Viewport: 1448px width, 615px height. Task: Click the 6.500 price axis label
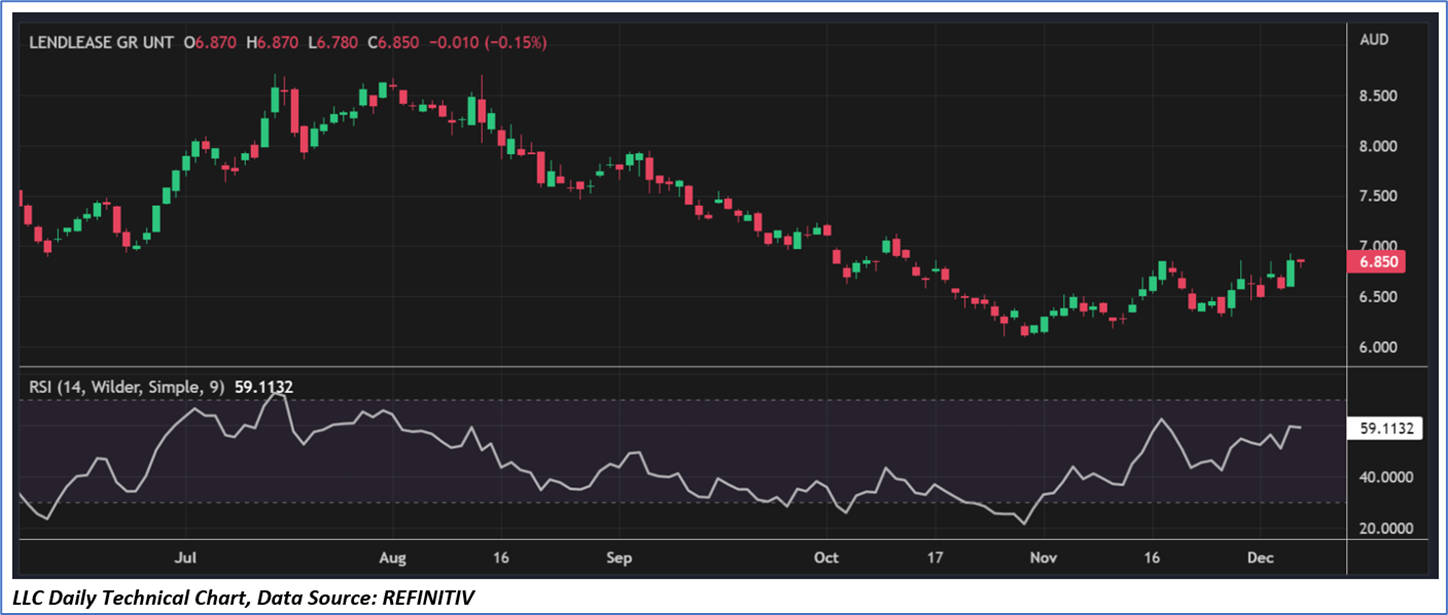[1378, 297]
